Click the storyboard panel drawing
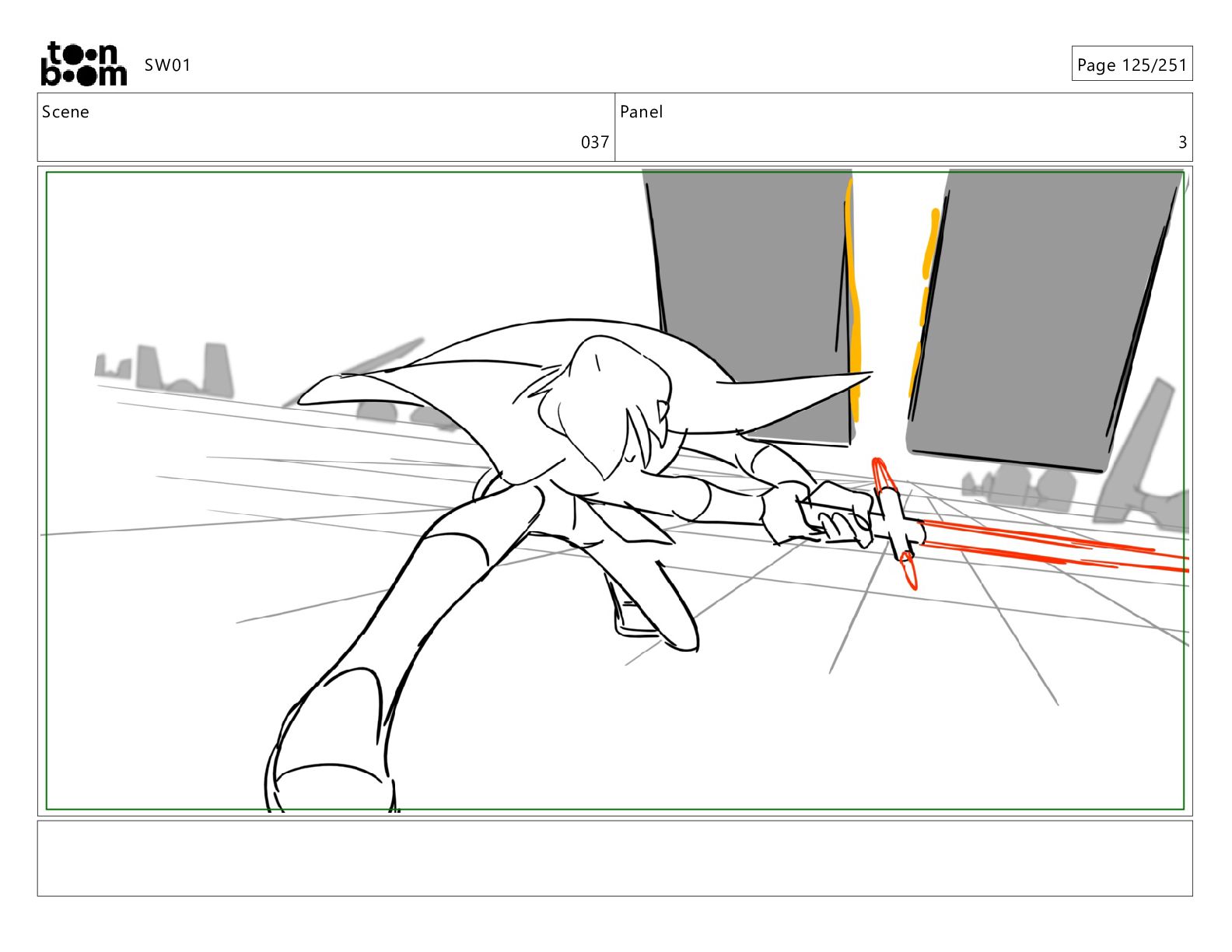 point(614,491)
